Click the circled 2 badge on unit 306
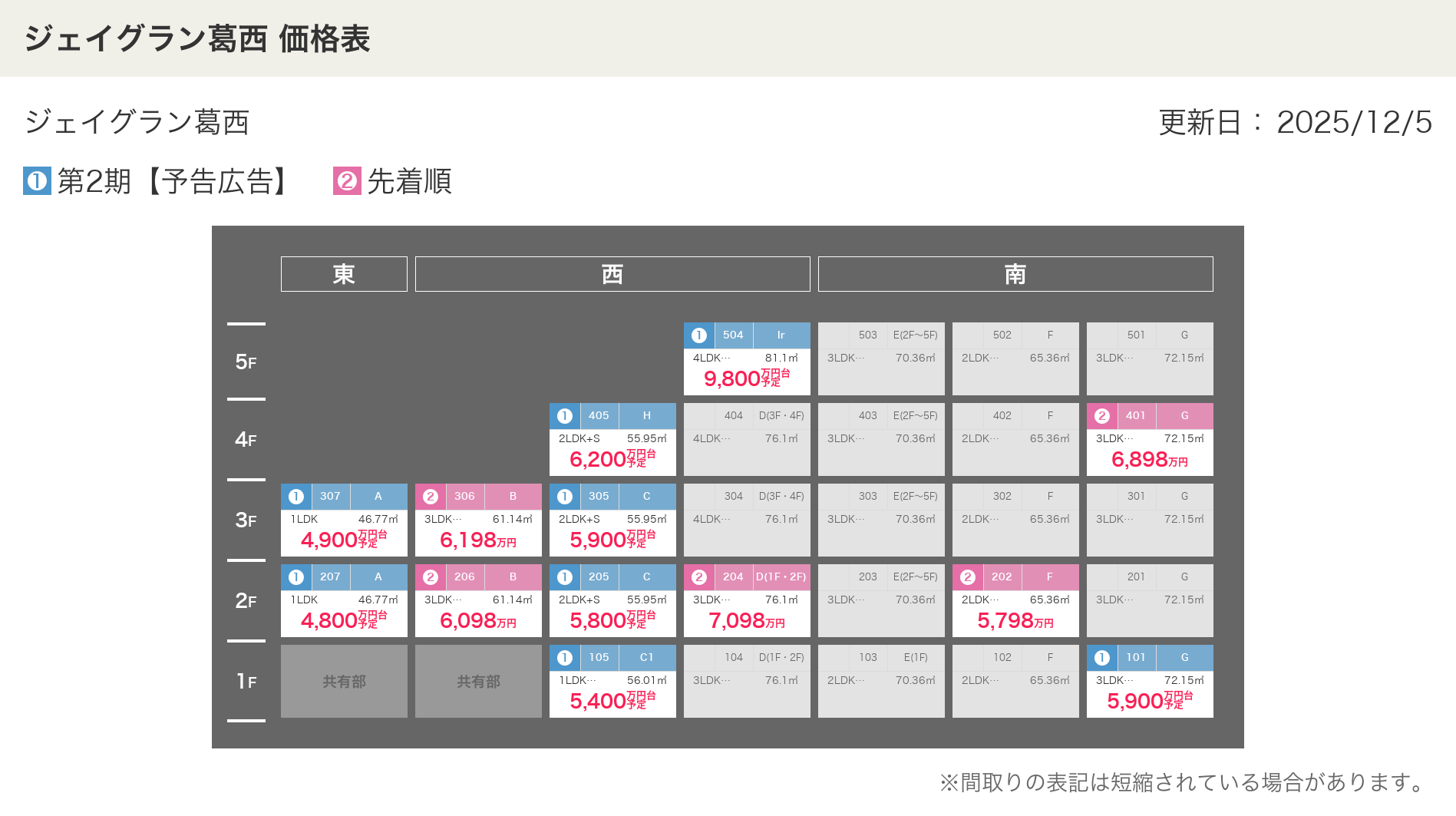This screenshot has width=1456, height=816. (430, 497)
